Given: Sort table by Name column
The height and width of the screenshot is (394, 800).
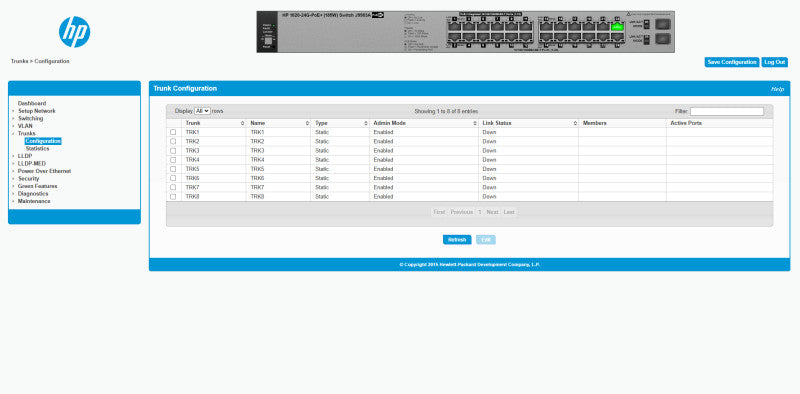Looking at the screenshot, I should (278, 123).
